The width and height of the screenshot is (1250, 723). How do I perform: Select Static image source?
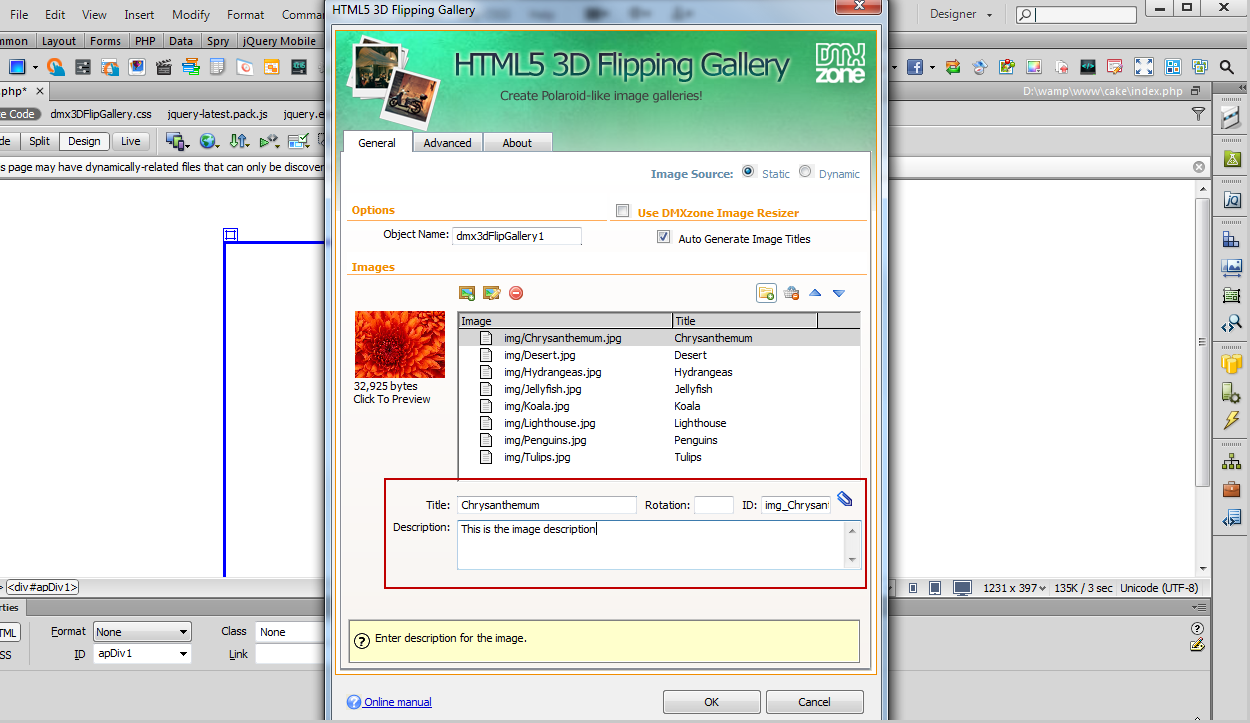tap(749, 172)
